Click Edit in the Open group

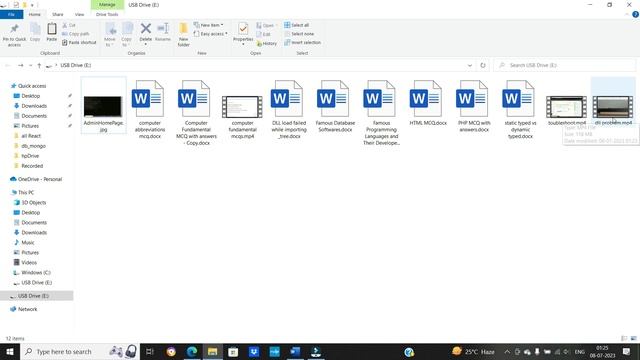pos(264,34)
